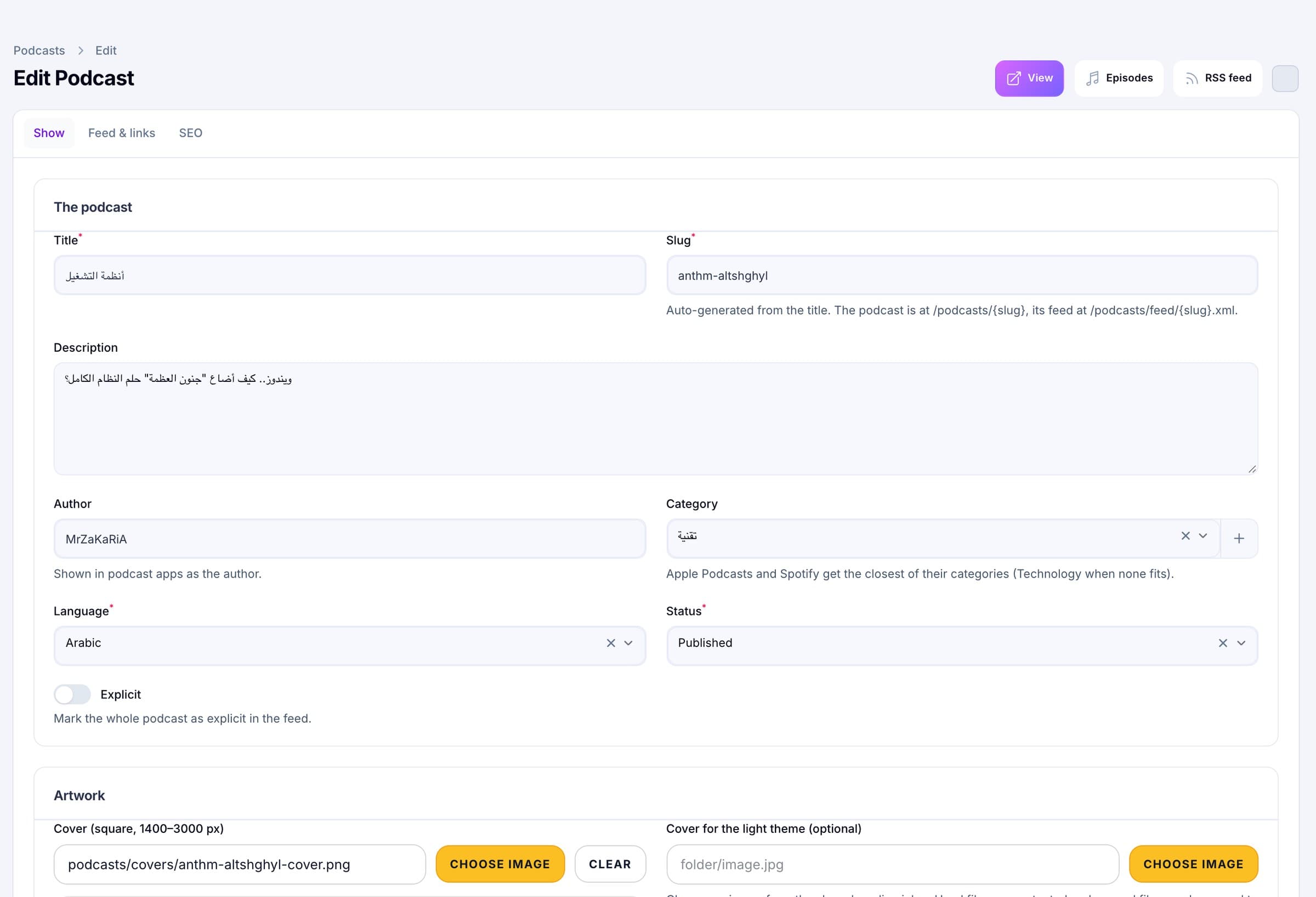Open the Episodes button
Viewport: 1316px width, 897px height.
click(1119, 78)
